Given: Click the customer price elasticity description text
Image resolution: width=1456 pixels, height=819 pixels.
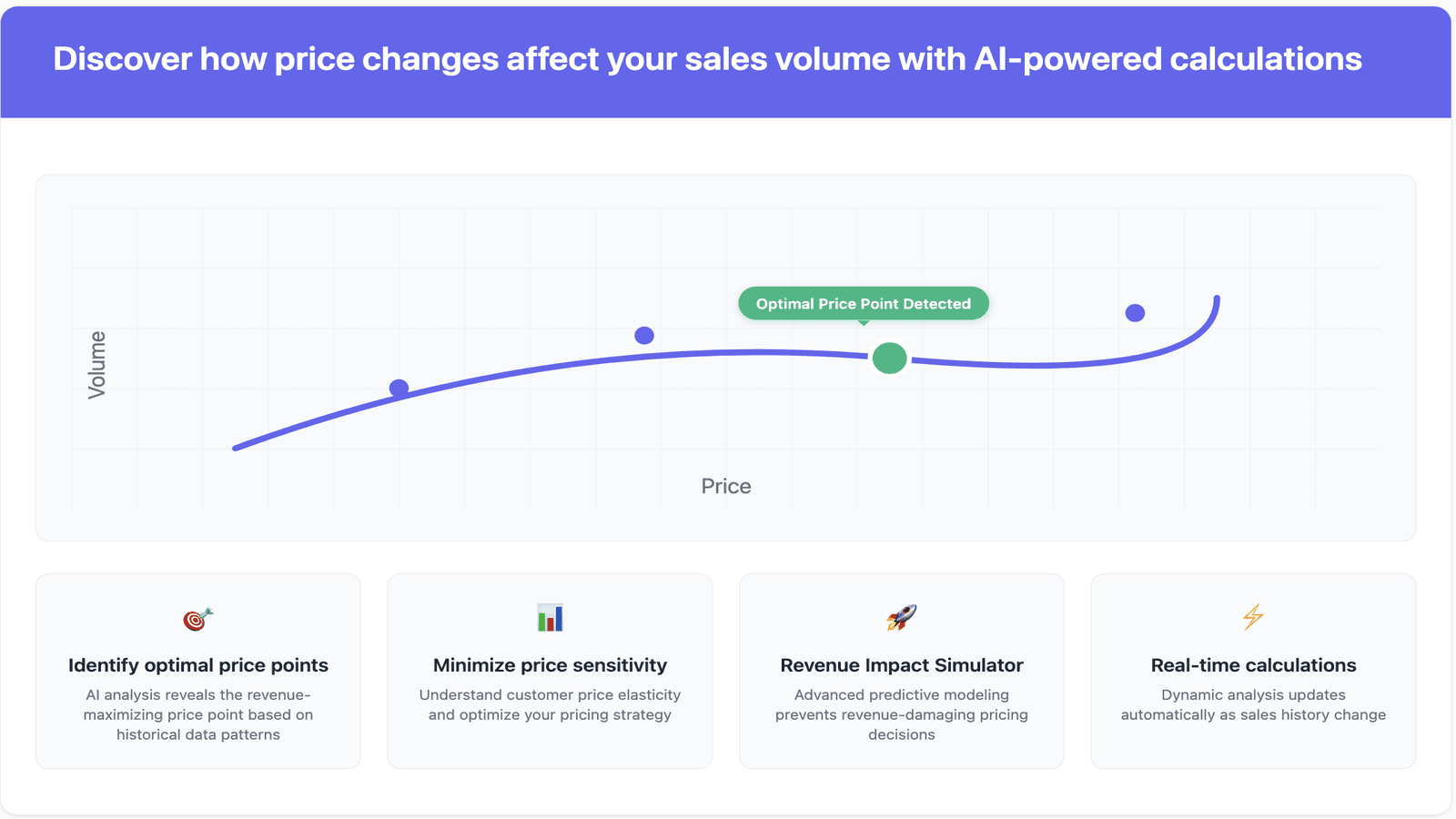Looking at the screenshot, I should 550,704.
